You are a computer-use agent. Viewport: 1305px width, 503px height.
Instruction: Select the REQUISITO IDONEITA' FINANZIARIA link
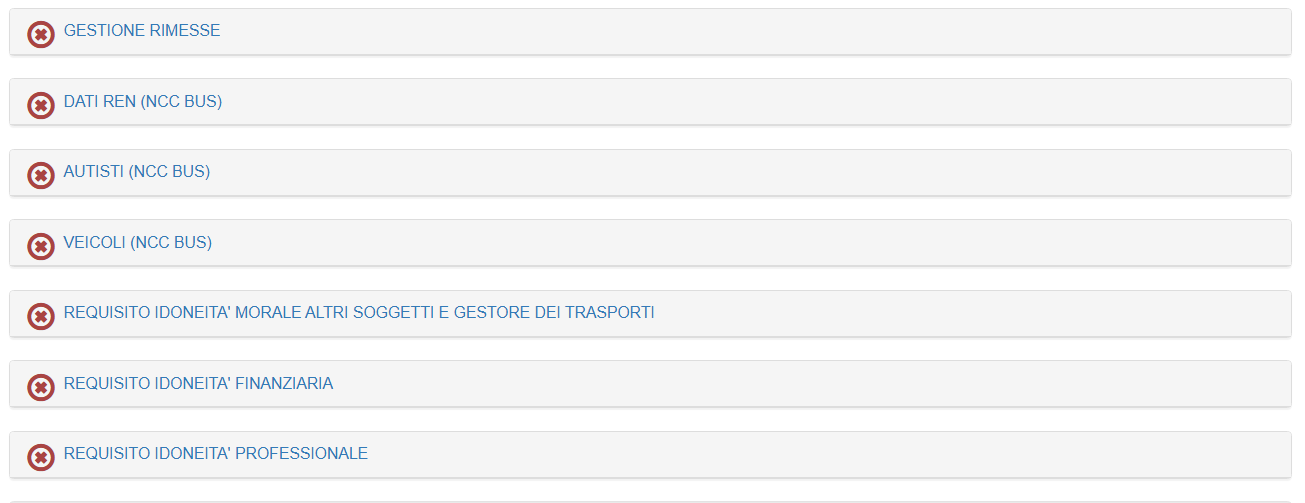198,383
